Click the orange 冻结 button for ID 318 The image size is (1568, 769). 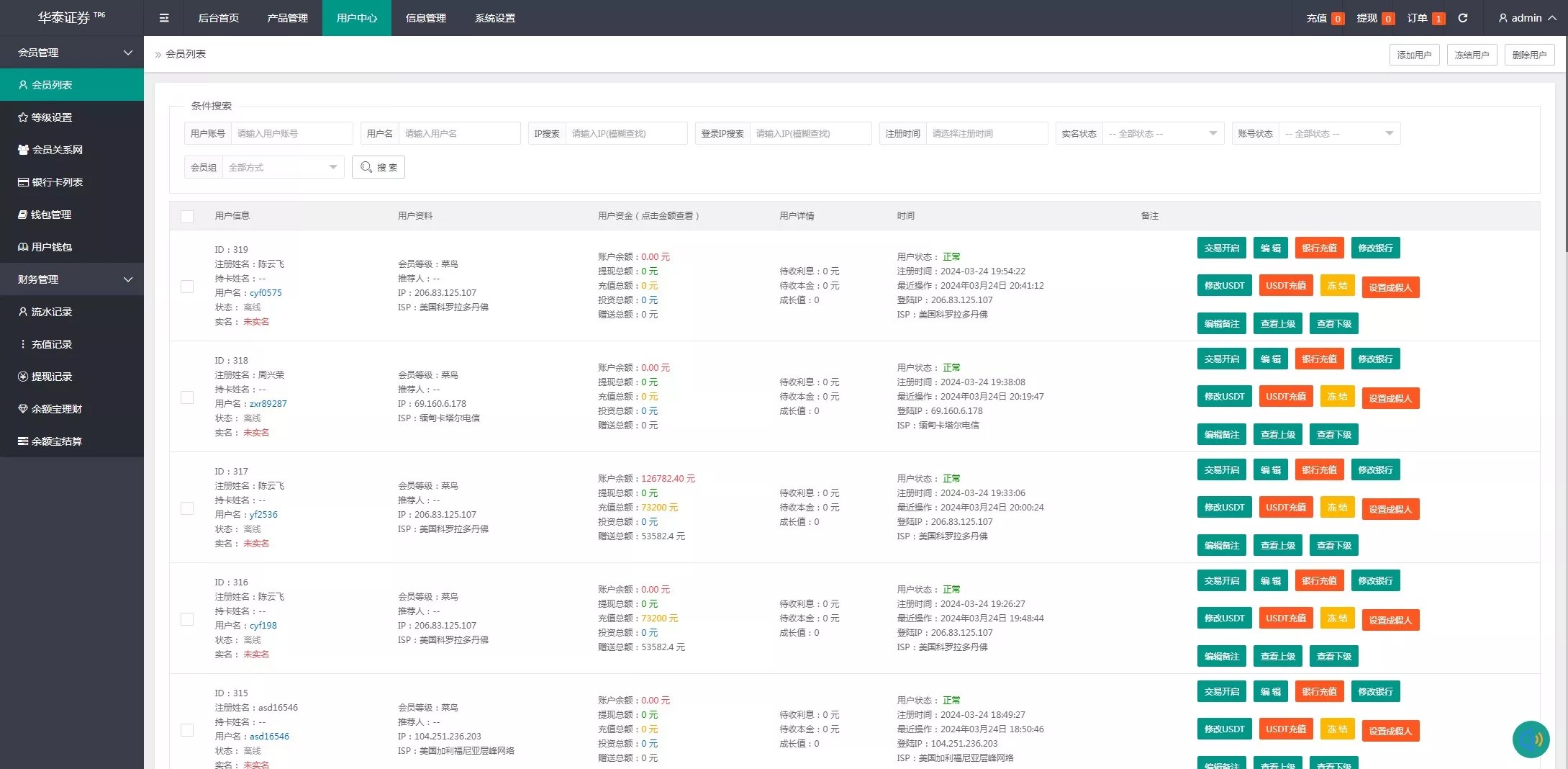[x=1337, y=397]
